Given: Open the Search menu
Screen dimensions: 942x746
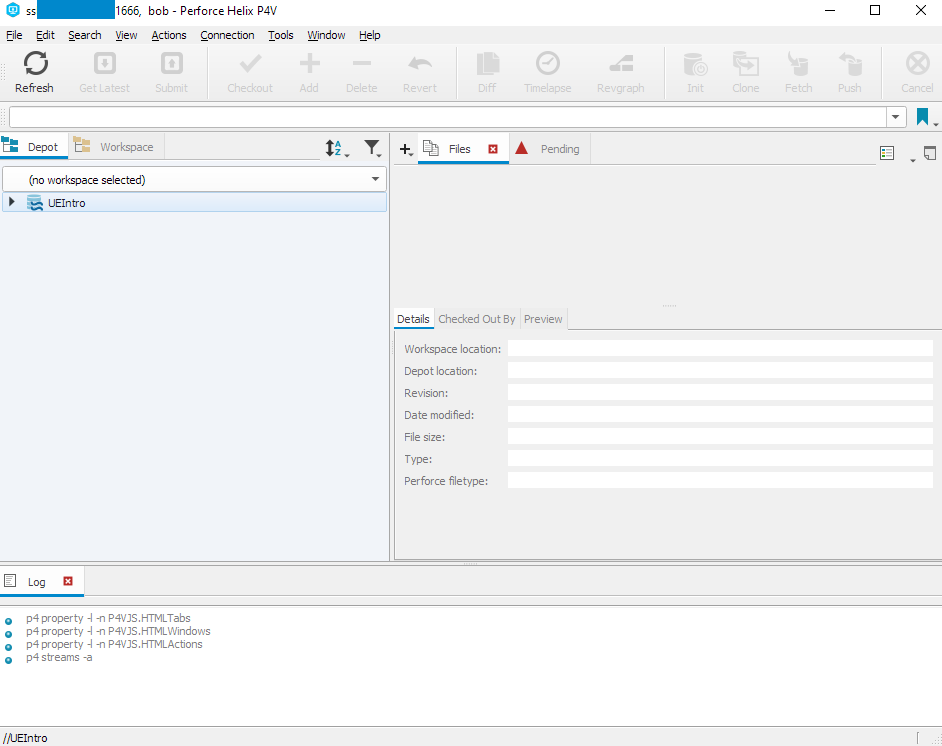Looking at the screenshot, I should click(x=85, y=35).
